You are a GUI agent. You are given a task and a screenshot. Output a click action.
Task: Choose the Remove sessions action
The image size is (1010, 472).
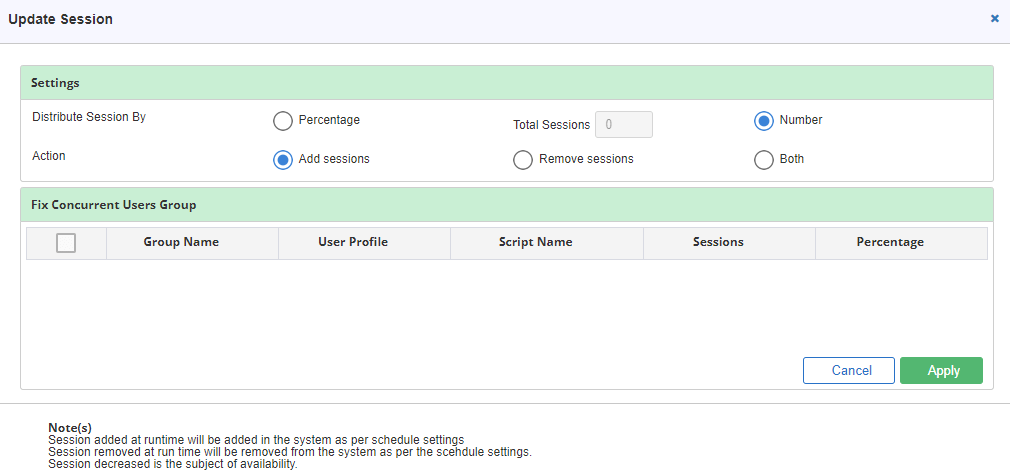tap(523, 159)
